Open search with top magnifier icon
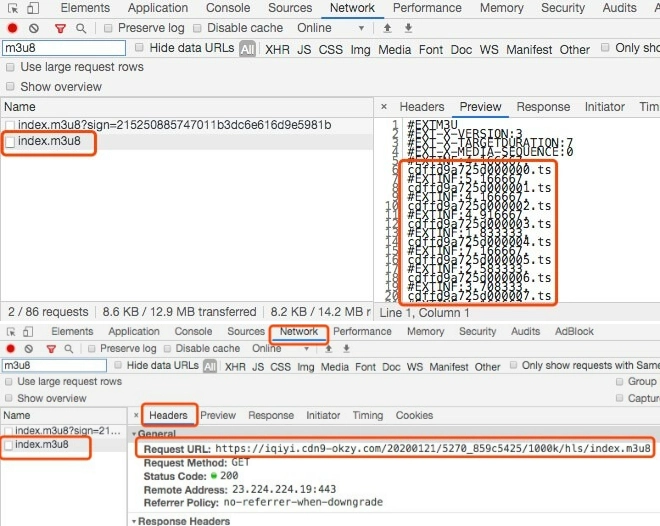 click(x=81, y=29)
